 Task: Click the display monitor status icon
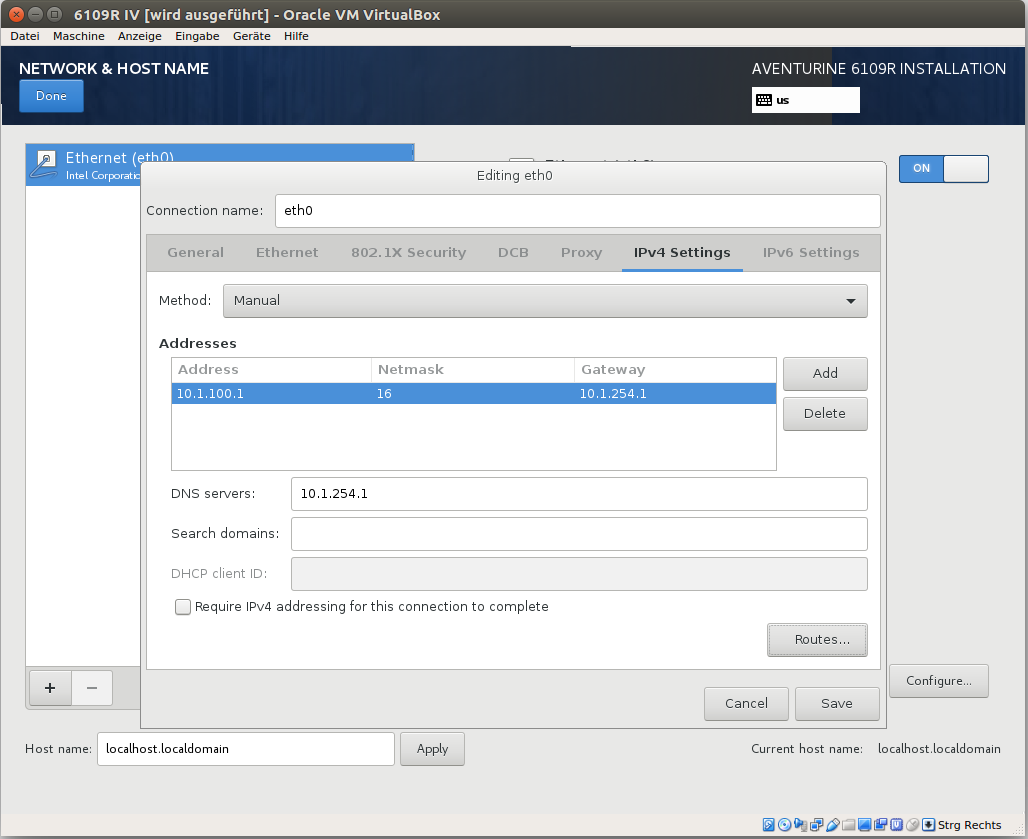(865, 825)
